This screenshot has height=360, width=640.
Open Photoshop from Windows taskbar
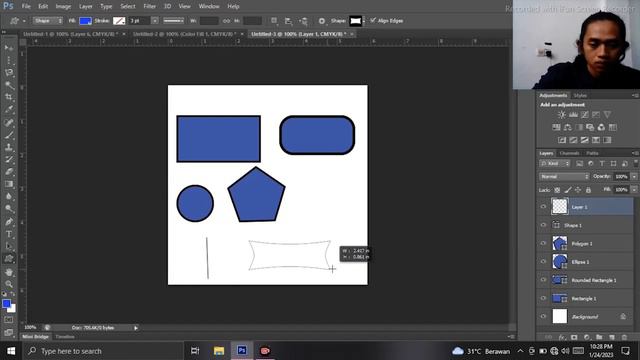[x=242, y=351]
